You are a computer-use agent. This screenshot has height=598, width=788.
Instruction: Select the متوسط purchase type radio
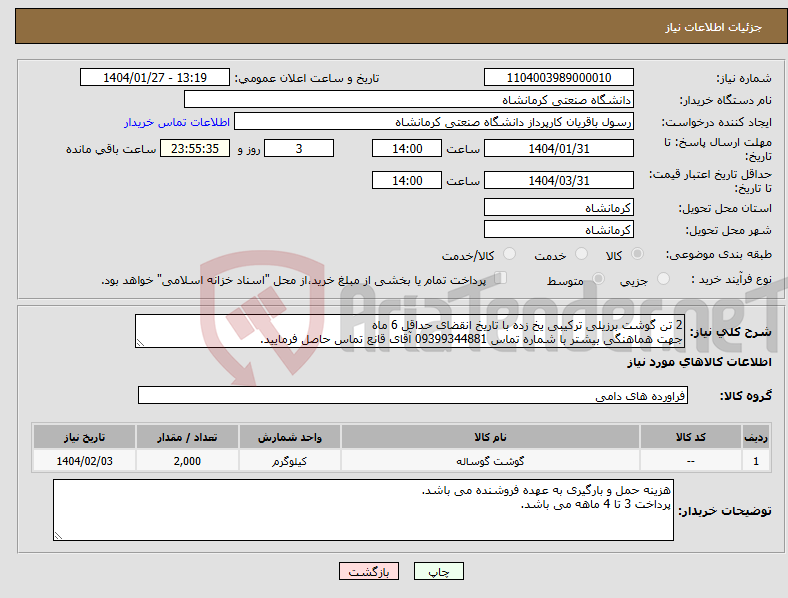click(x=599, y=279)
